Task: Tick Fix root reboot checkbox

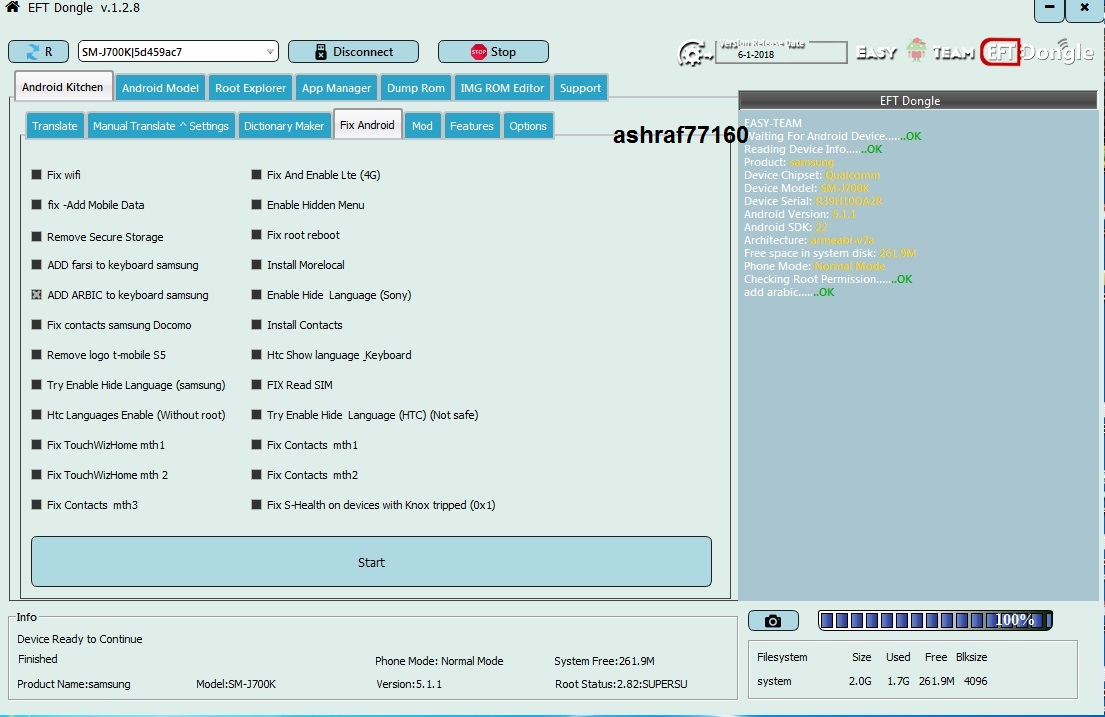Action: tap(257, 235)
